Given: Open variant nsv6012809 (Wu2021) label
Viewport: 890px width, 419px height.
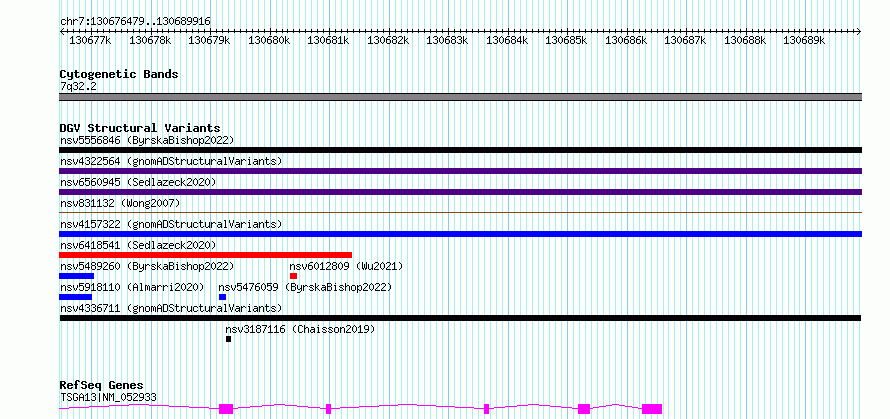Looking at the screenshot, I should [346, 266].
